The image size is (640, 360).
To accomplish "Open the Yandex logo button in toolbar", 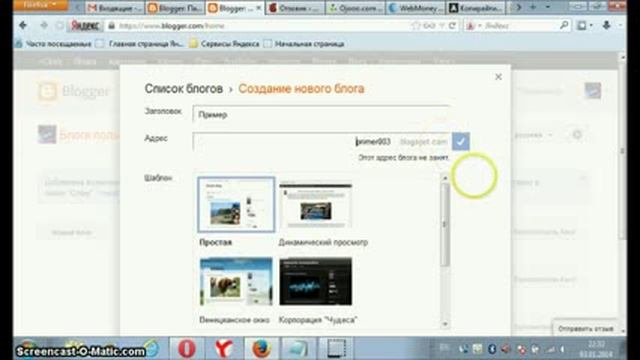I will coord(85,25).
